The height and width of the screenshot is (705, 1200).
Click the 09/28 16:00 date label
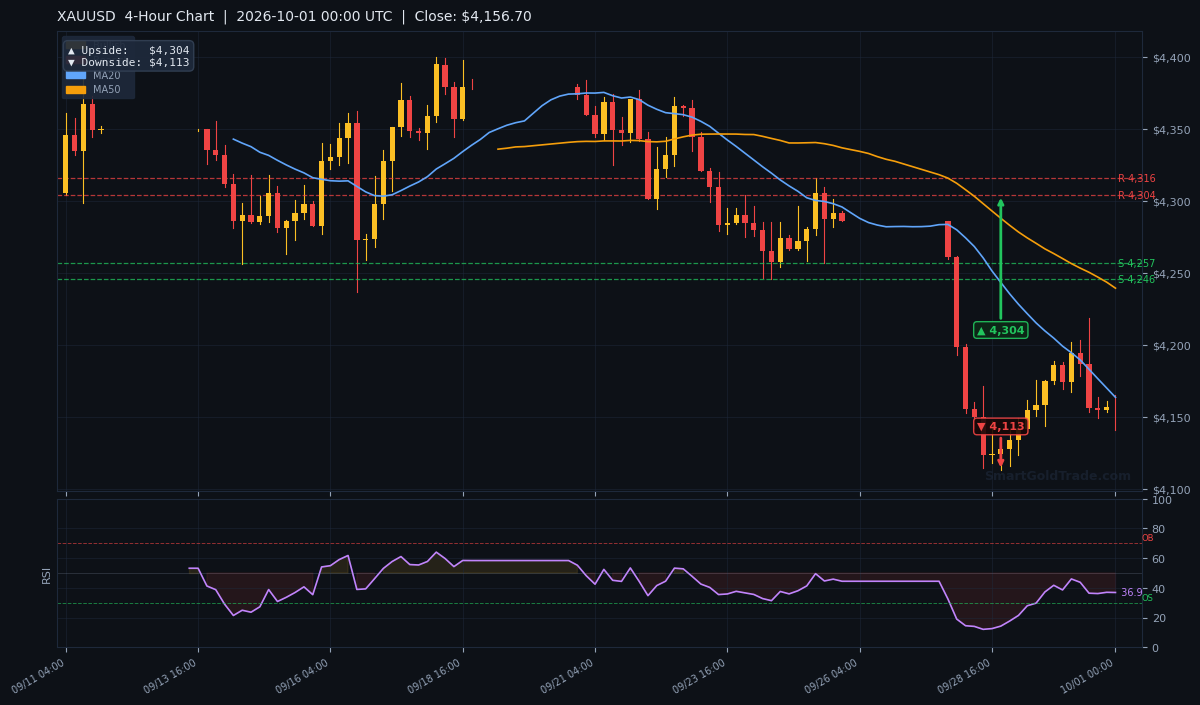click(965, 676)
